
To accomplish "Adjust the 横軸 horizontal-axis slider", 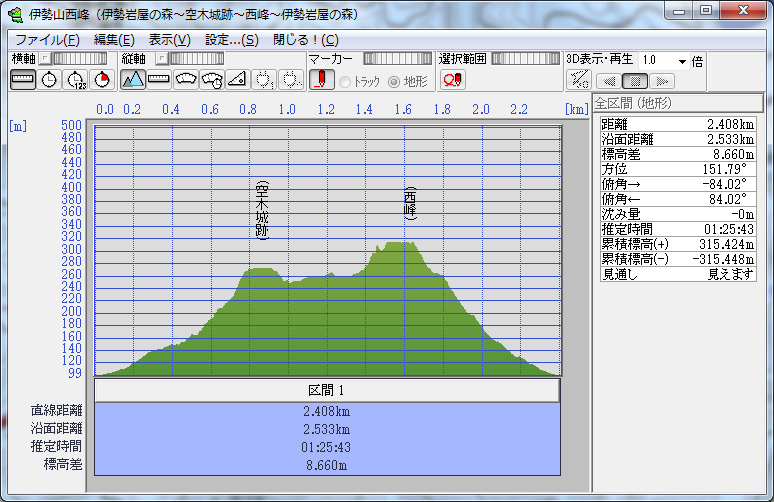I will click(79, 59).
